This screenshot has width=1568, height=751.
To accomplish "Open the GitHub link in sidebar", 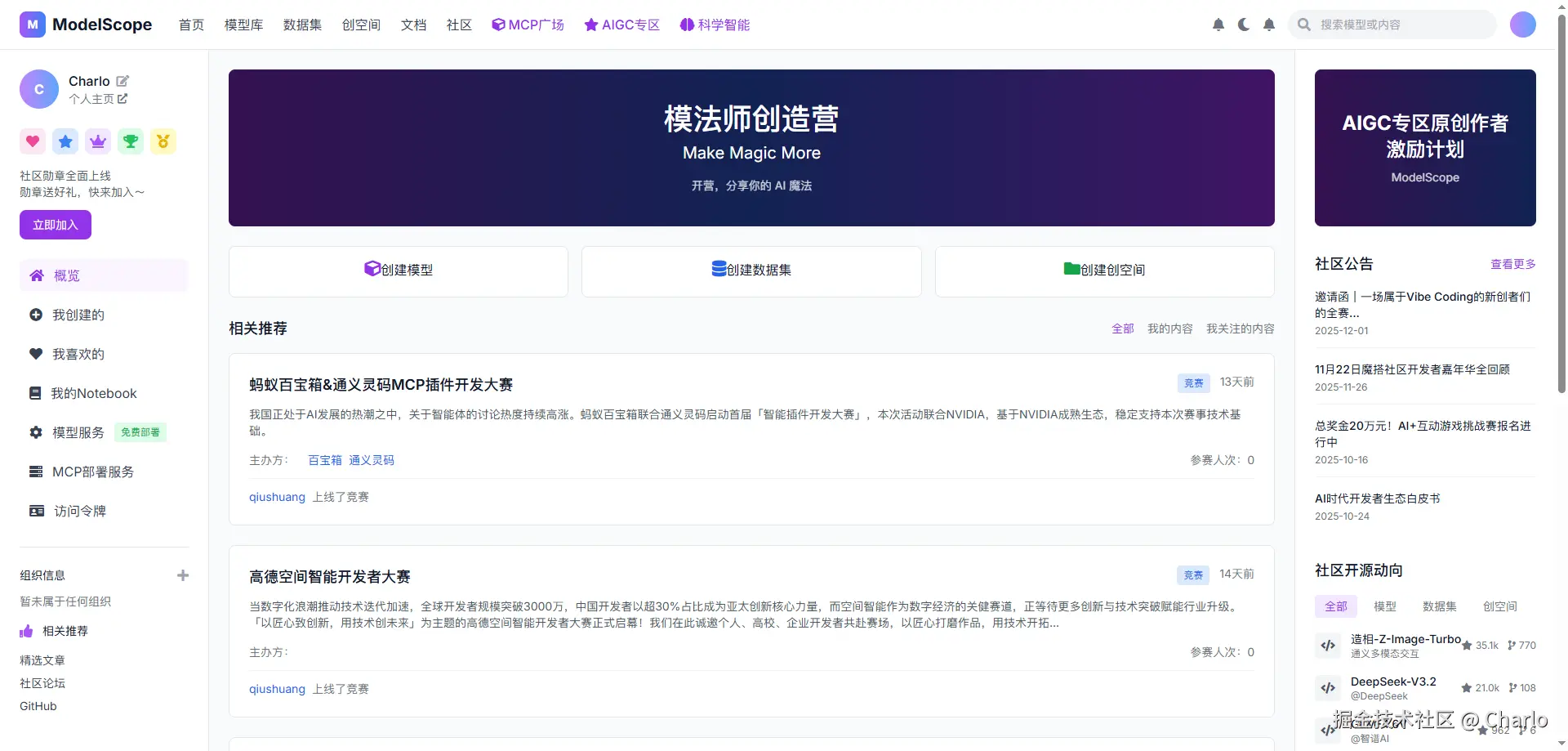I will (x=38, y=706).
